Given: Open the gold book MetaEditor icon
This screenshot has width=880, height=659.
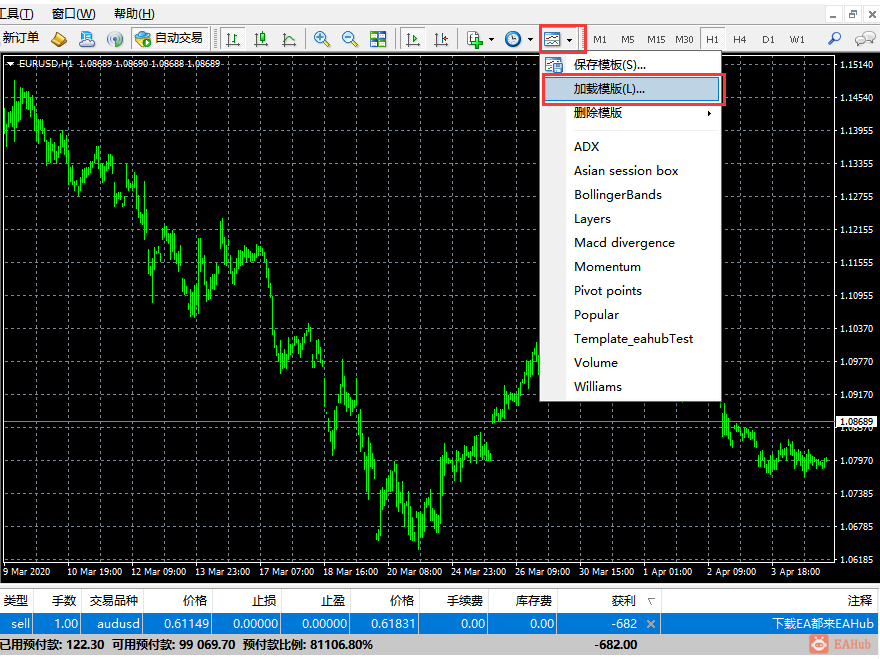Looking at the screenshot, I should 59,39.
